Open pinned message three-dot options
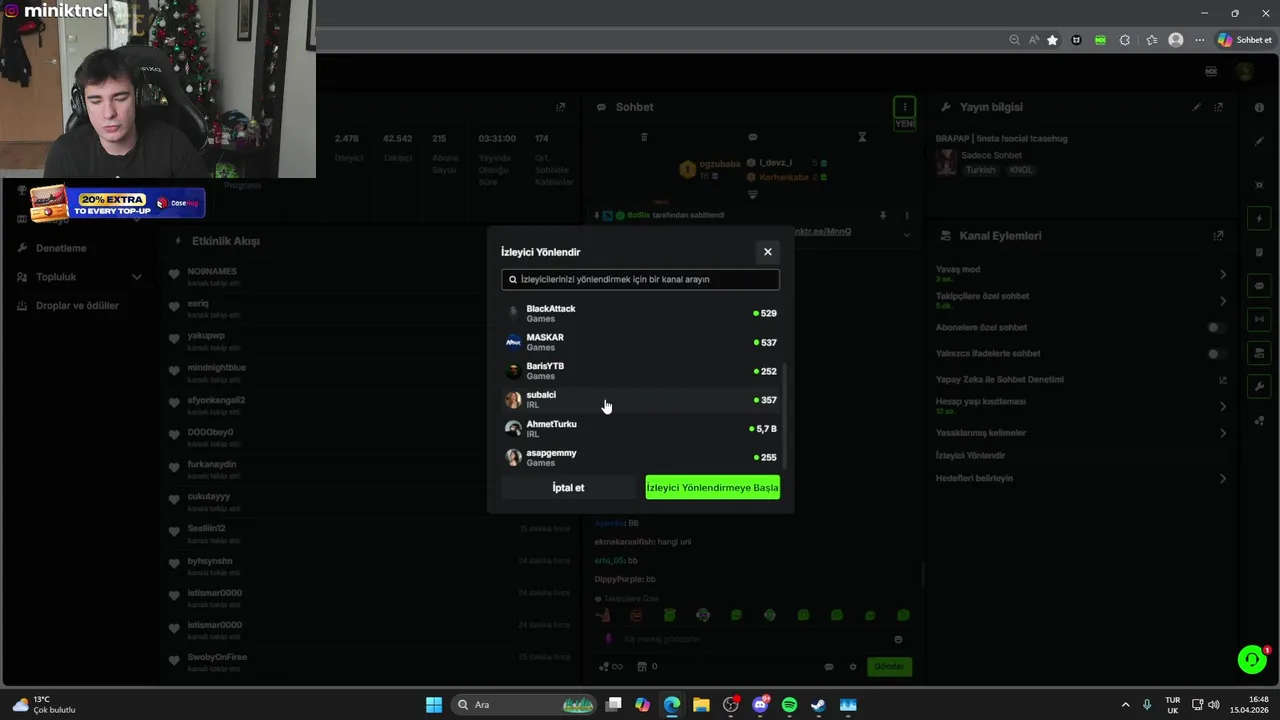This screenshot has height=720, width=1280. [x=907, y=215]
